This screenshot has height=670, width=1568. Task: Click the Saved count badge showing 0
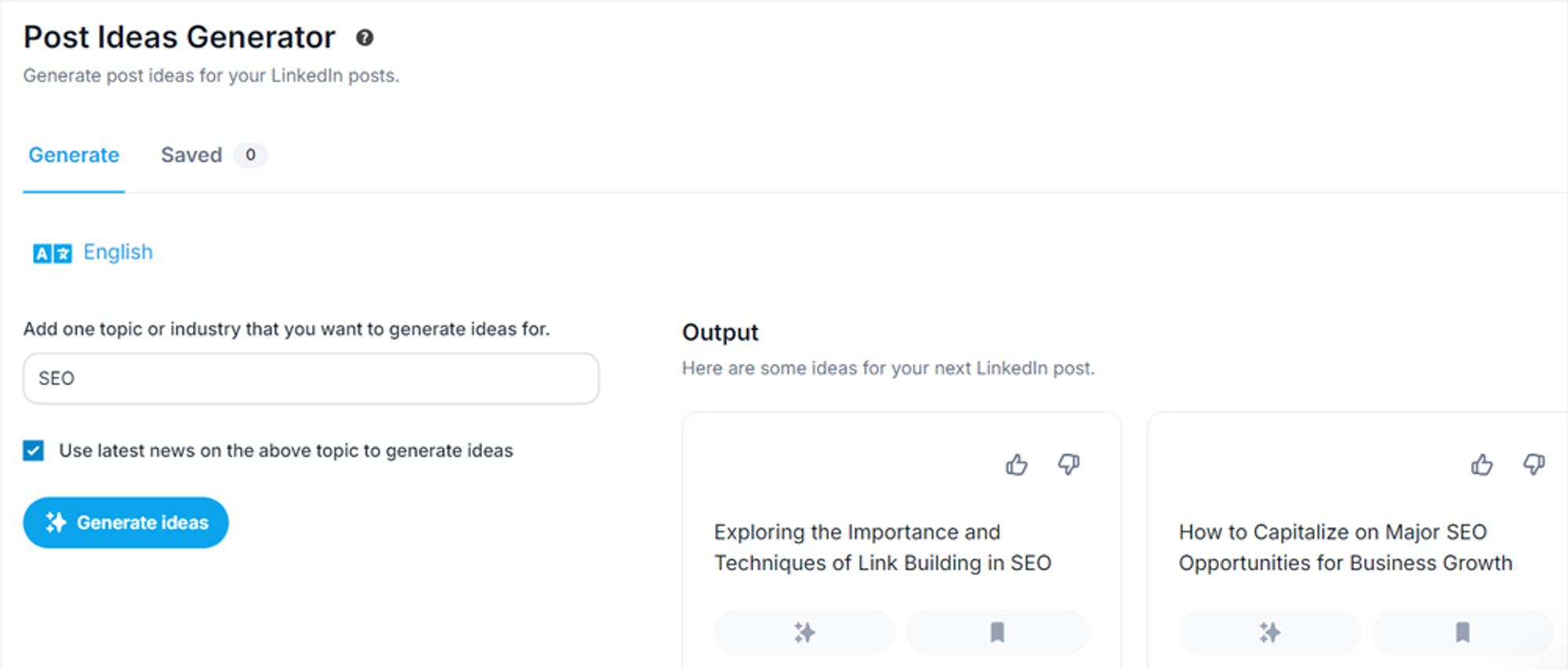250,155
